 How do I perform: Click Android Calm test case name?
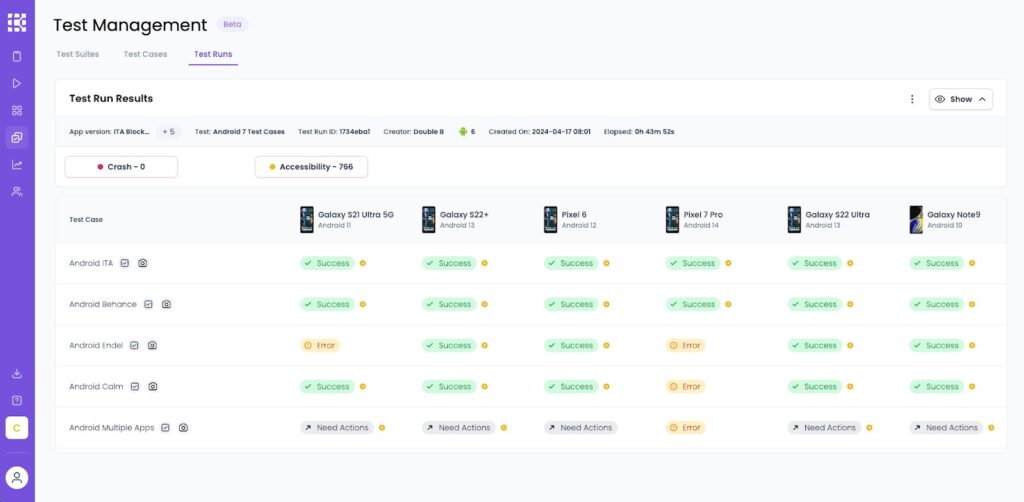(x=96, y=386)
